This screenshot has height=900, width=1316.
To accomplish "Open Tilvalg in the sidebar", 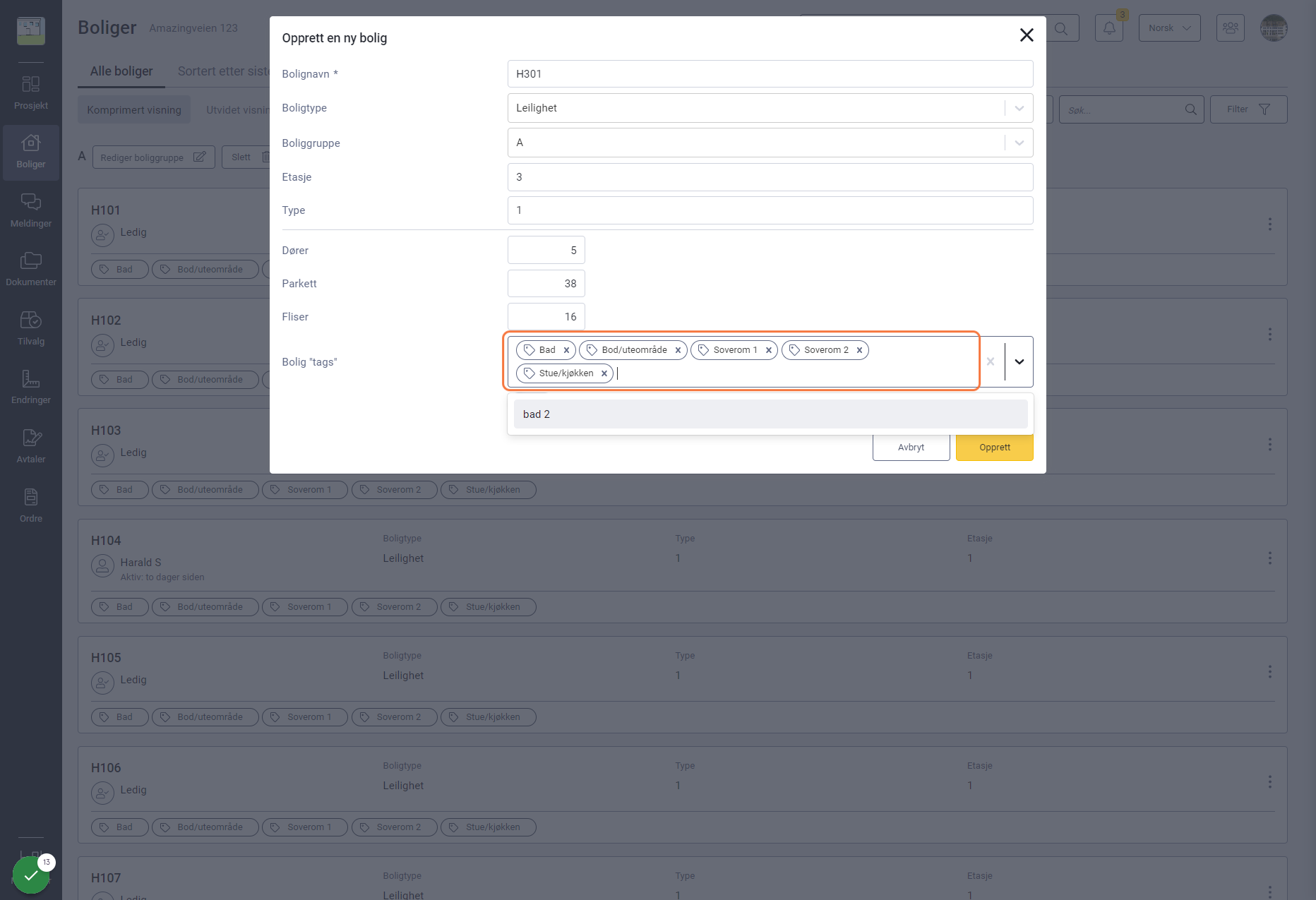I will (x=31, y=329).
